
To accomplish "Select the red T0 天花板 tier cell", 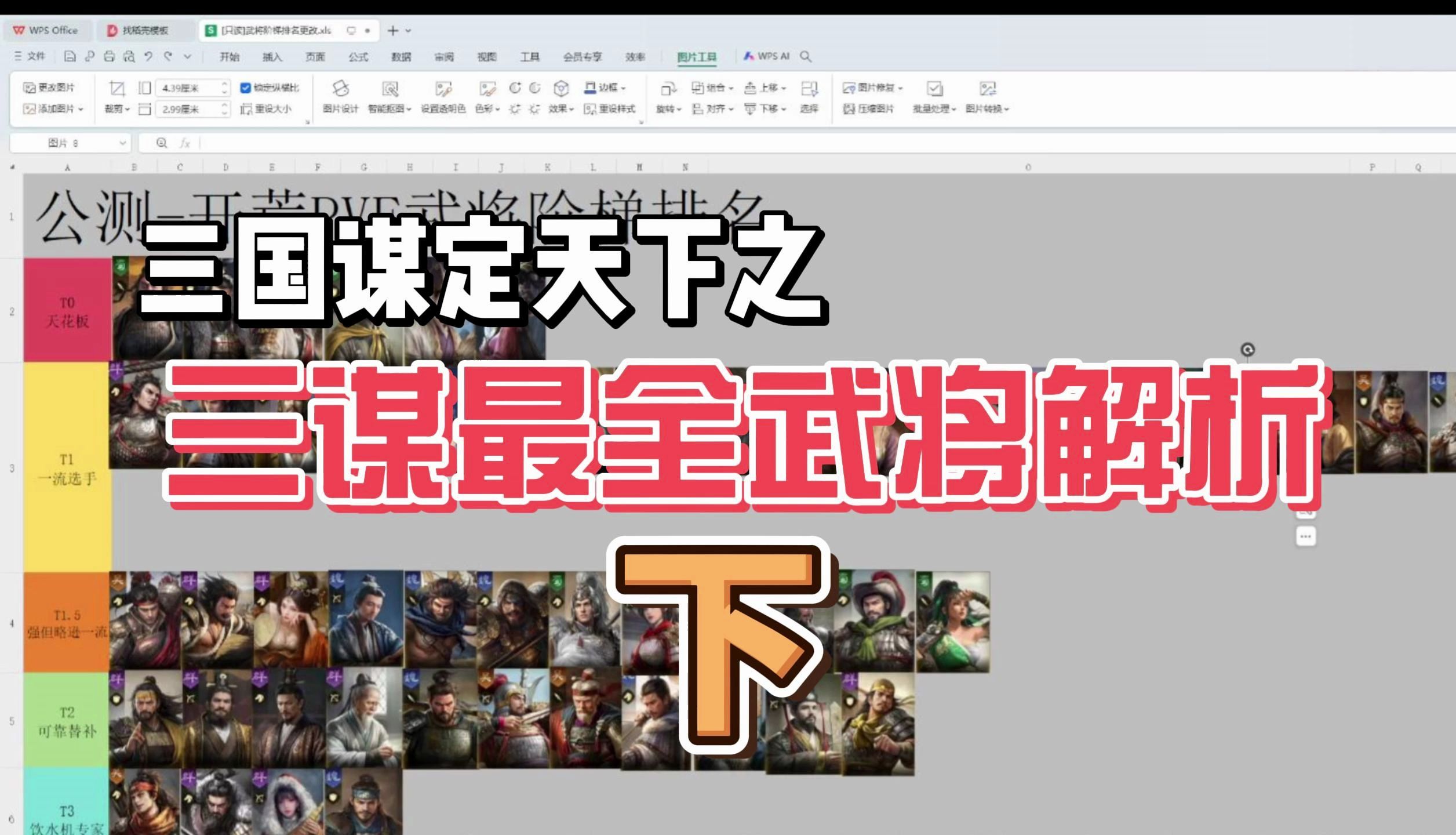I will tap(67, 311).
